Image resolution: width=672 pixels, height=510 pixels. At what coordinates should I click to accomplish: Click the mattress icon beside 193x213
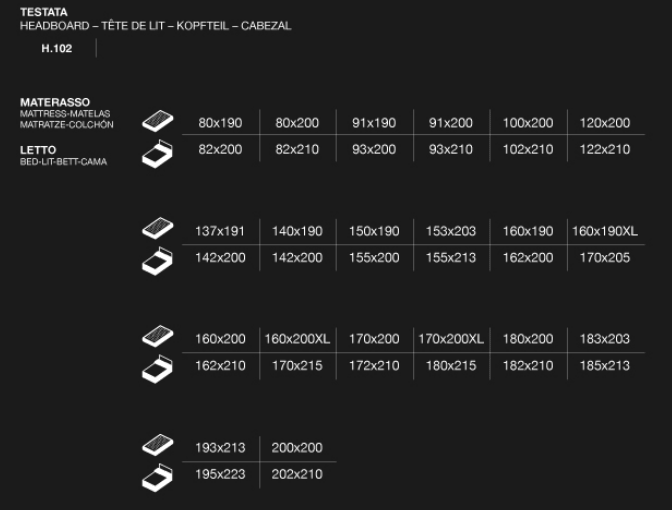point(158,445)
